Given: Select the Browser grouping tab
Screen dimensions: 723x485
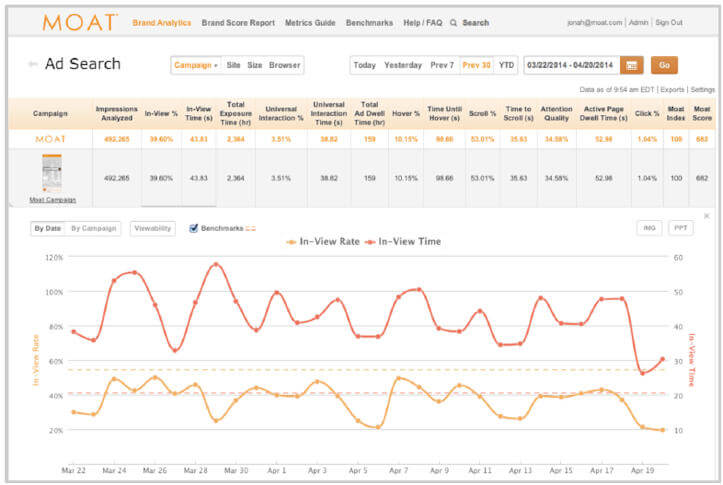Looking at the screenshot, I should (284, 65).
